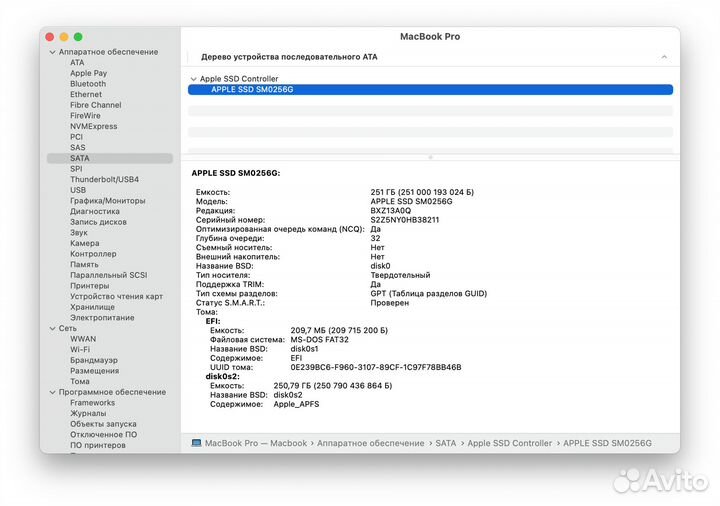Collapse the Аппаратное обеспечение section
The width and height of the screenshot is (720, 506).
pos(52,52)
